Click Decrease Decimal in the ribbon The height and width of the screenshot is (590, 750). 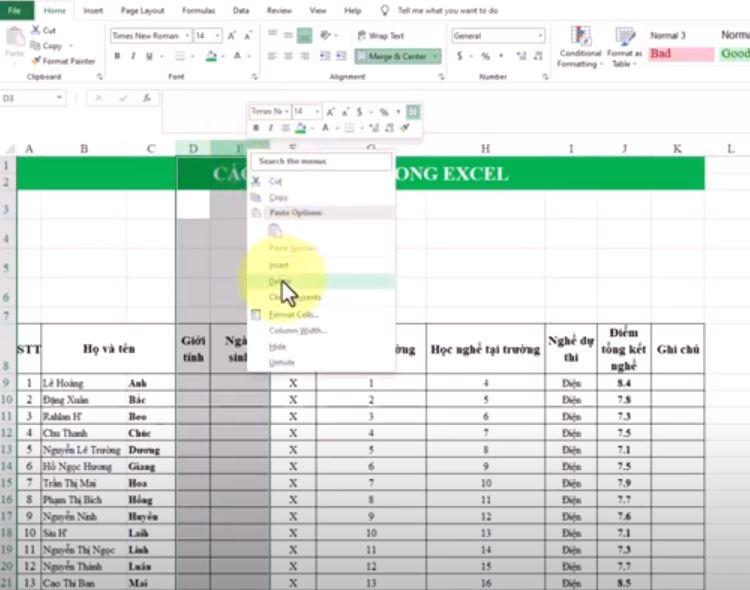(x=538, y=56)
